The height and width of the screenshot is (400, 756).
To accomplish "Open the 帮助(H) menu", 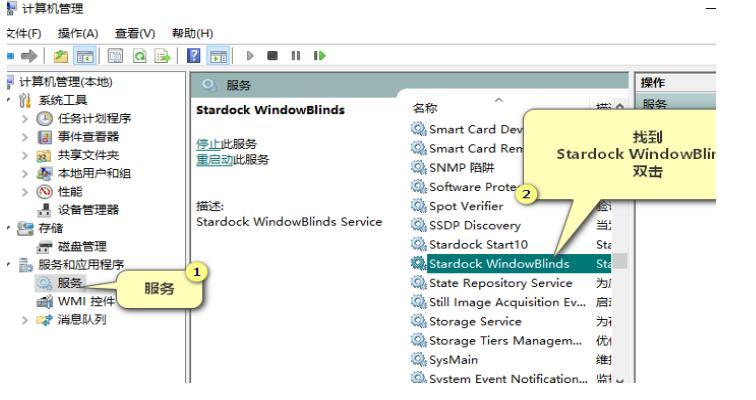I will (x=192, y=33).
